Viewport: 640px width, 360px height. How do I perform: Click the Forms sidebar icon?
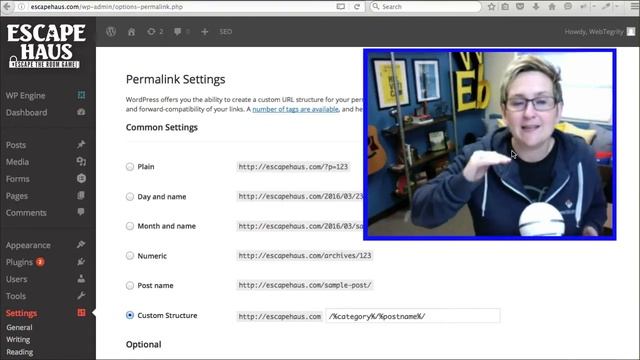(x=81, y=178)
